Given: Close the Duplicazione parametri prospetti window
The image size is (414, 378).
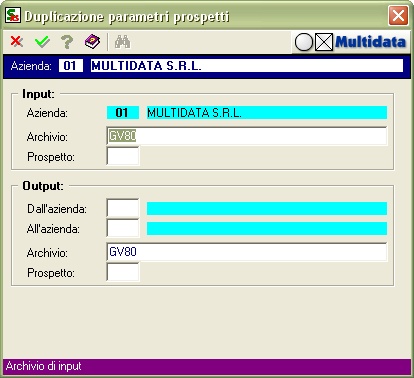Looking at the screenshot, I should [x=398, y=15].
